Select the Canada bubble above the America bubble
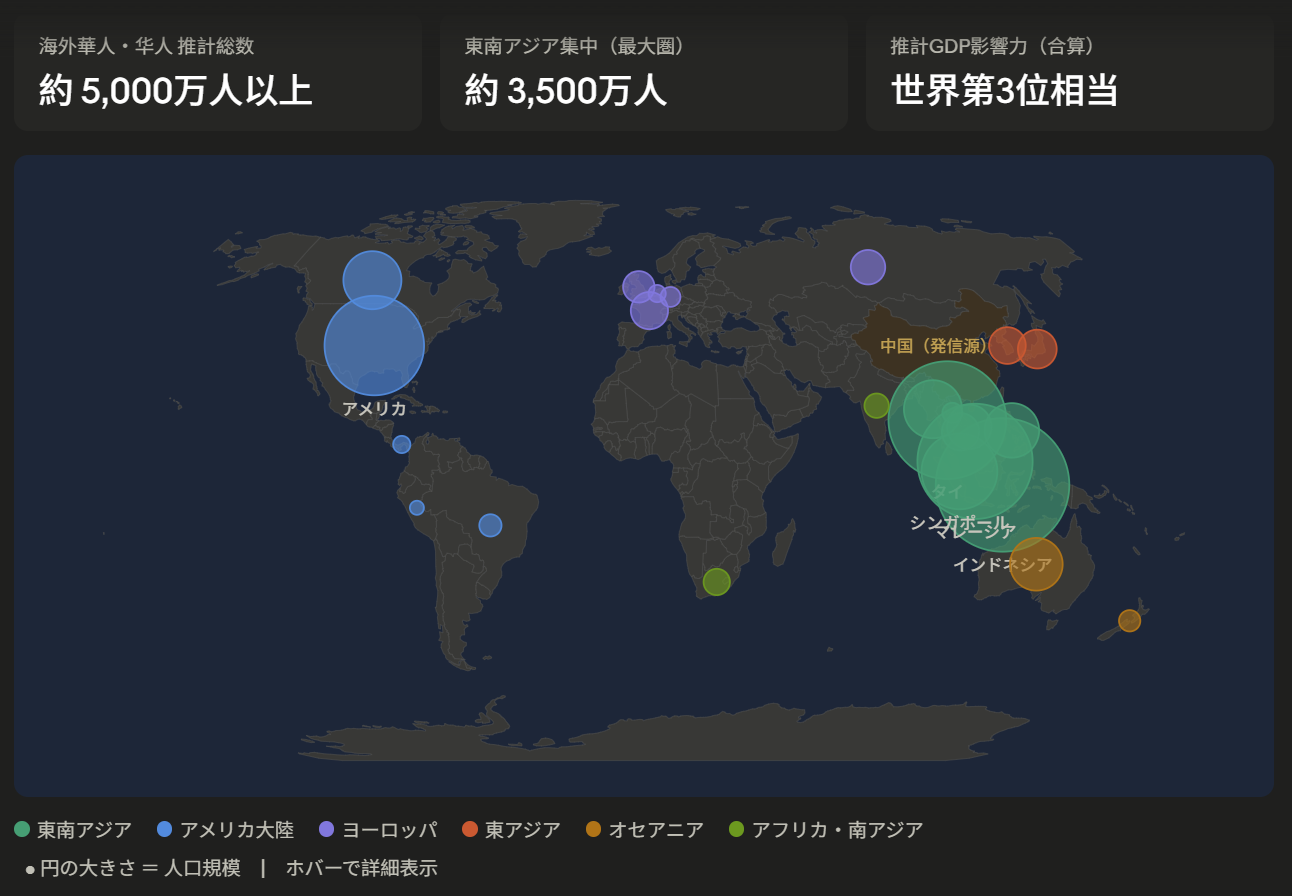Viewport: 1292px width, 896px height. click(x=372, y=280)
